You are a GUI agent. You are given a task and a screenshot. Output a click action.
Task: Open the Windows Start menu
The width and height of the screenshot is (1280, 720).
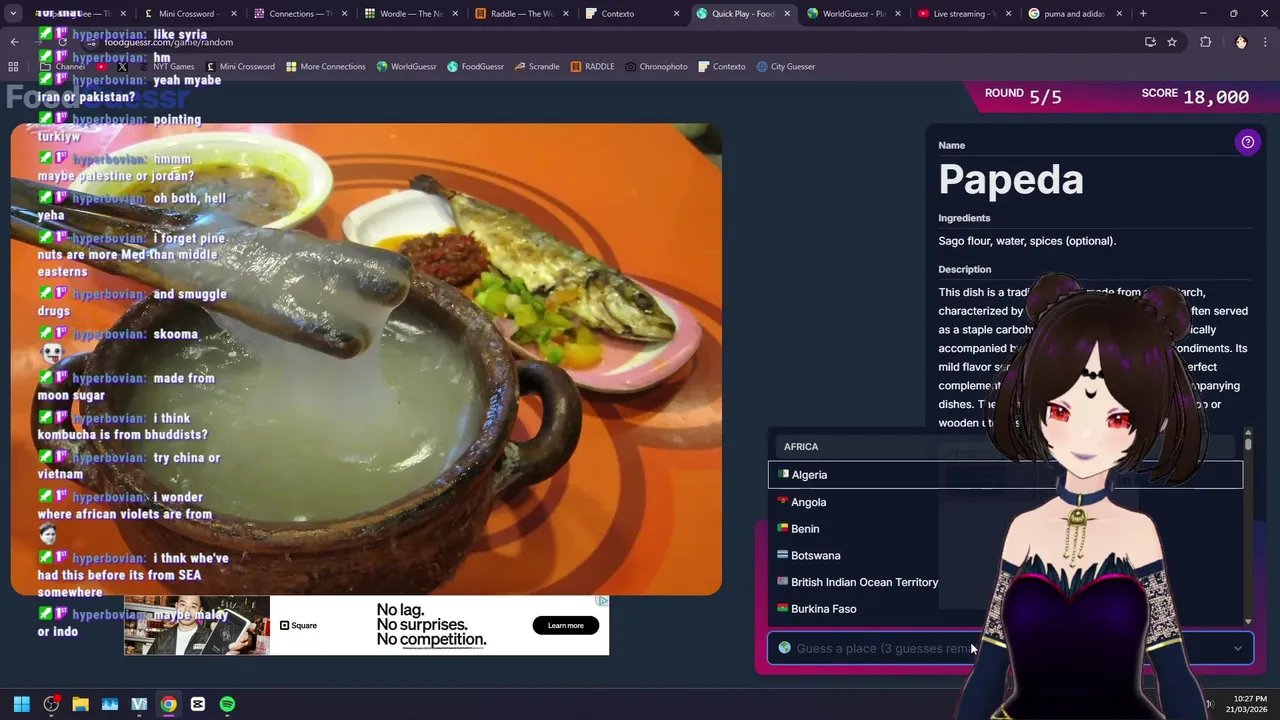click(x=22, y=704)
